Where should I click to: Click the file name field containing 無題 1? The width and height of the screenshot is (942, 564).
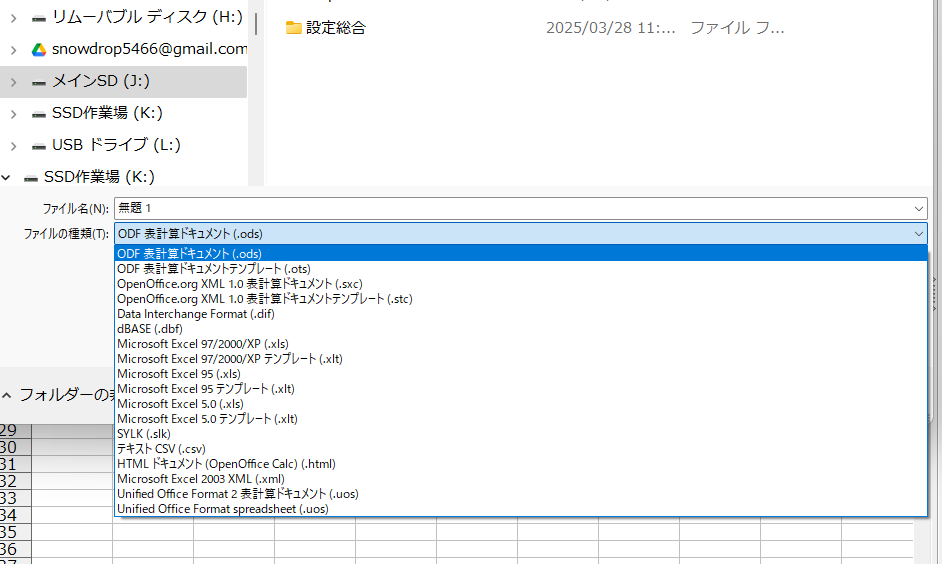click(x=521, y=208)
